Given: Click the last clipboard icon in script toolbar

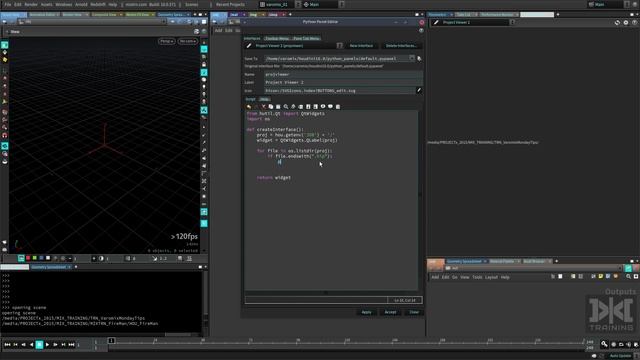Looking at the screenshot, I should tap(338, 107).
